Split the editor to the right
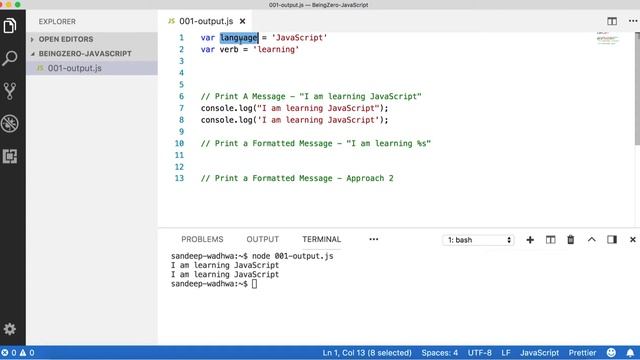The image size is (640, 360). click(x=612, y=21)
